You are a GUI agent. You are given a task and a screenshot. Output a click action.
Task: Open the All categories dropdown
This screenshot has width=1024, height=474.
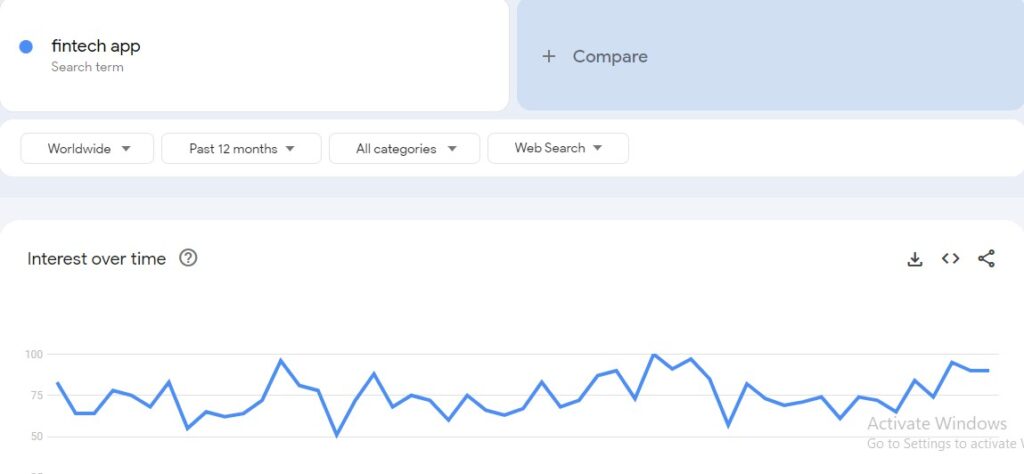[x=404, y=148]
